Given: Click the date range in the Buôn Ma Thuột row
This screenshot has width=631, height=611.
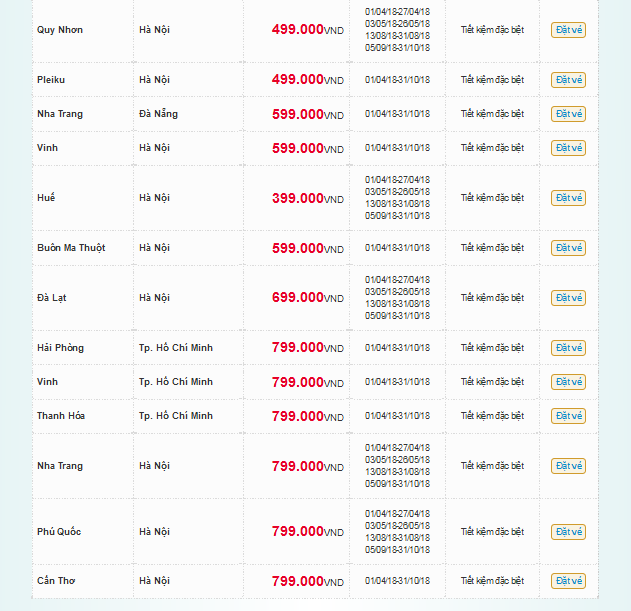Looking at the screenshot, I should [397, 248].
